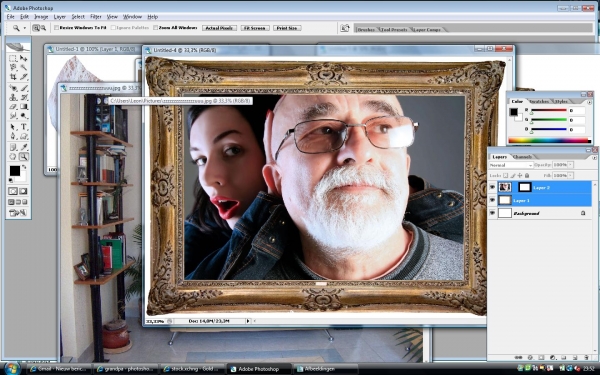Select the Crop tool
Image resolution: width=600 pixels, height=375 pixels.
(13, 77)
